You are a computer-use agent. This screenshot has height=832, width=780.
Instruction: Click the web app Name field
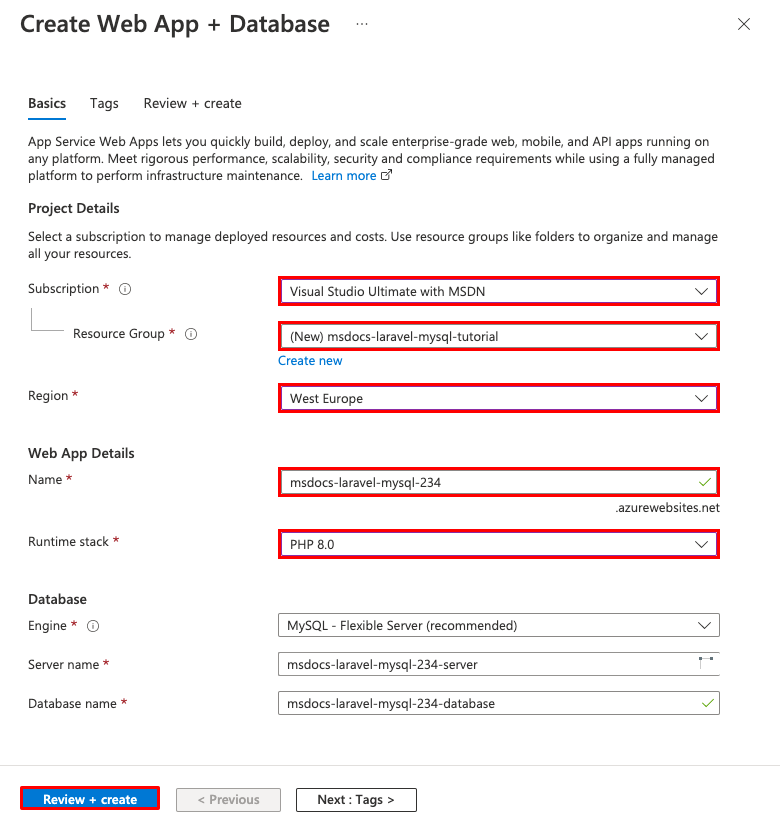coord(490,482)
